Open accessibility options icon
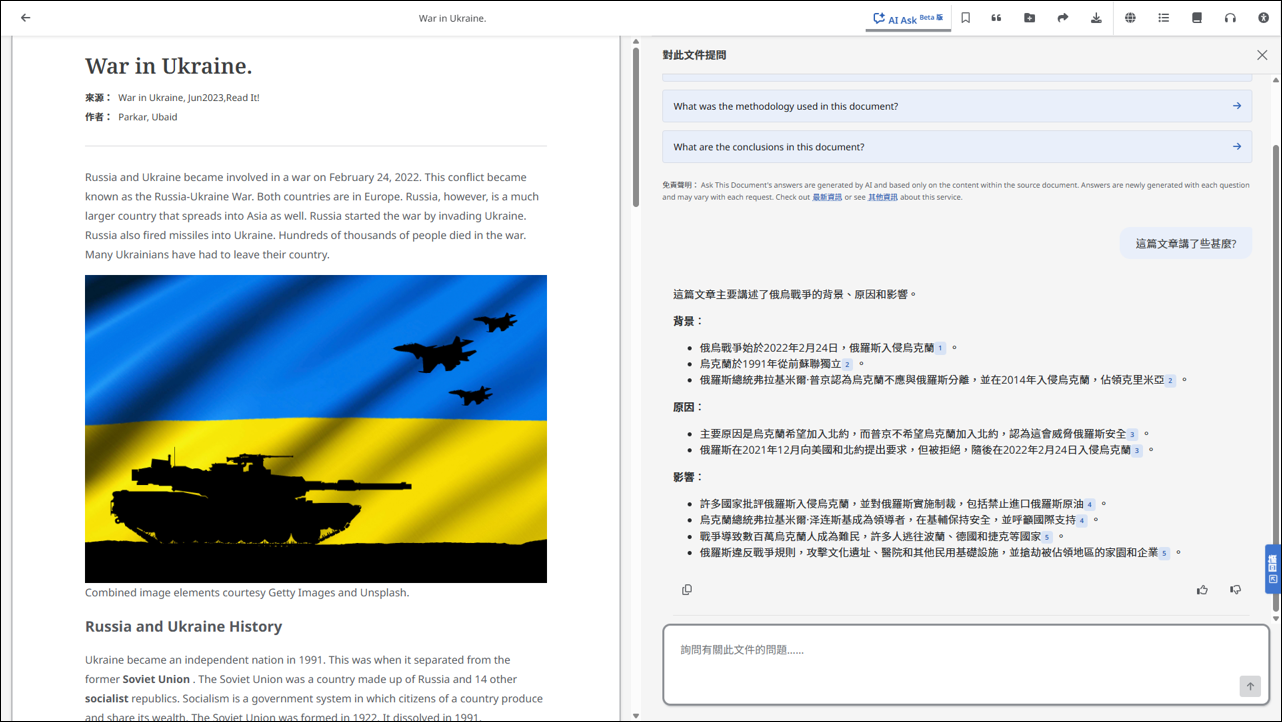This screenshot has height=722, width=1282. pos(1261,18)
